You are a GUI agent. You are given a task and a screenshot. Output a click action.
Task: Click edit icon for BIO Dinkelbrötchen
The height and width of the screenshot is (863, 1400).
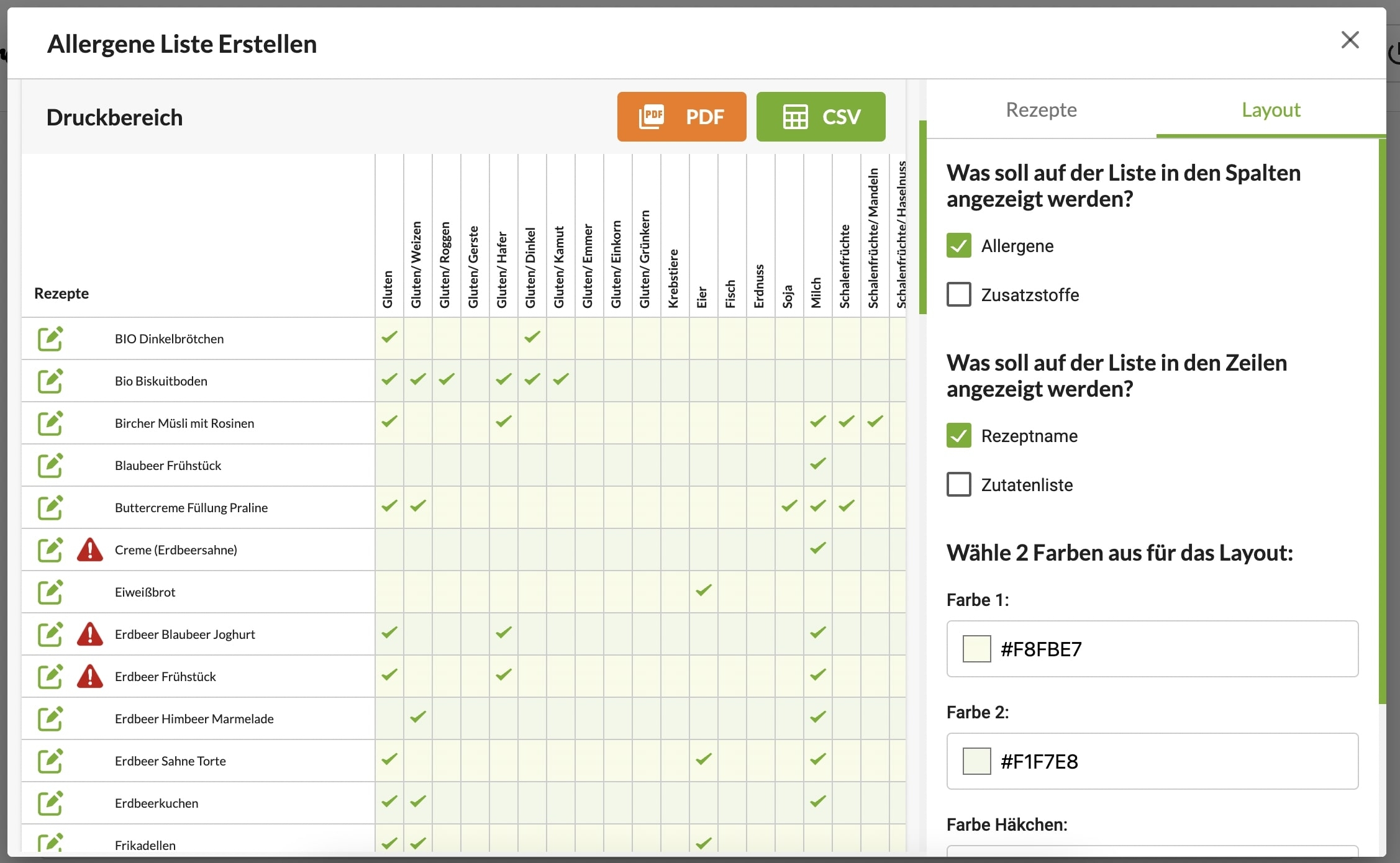click(x=50, y=338)
